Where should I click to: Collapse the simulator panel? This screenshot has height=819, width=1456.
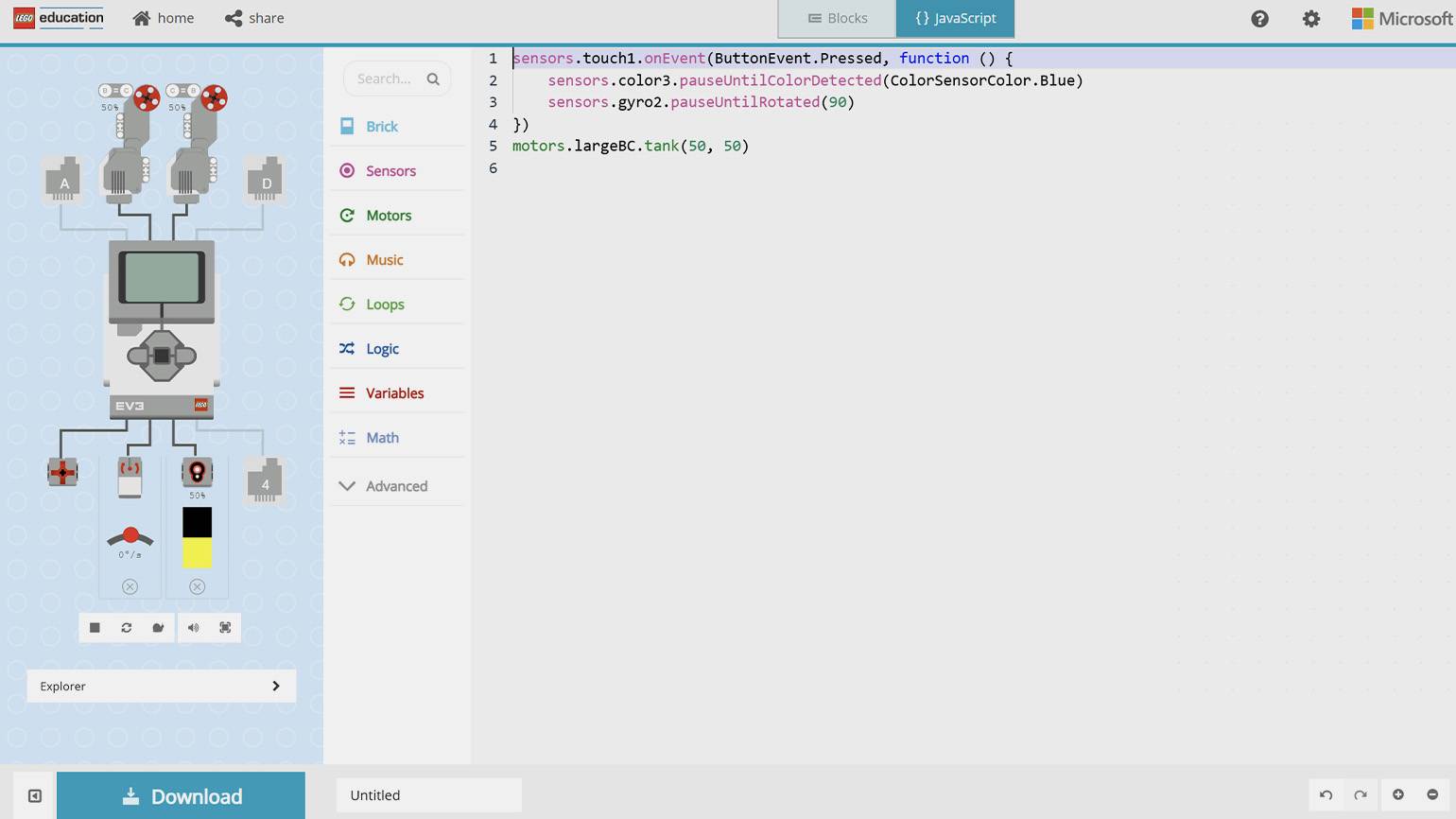(x=35, y=796)
